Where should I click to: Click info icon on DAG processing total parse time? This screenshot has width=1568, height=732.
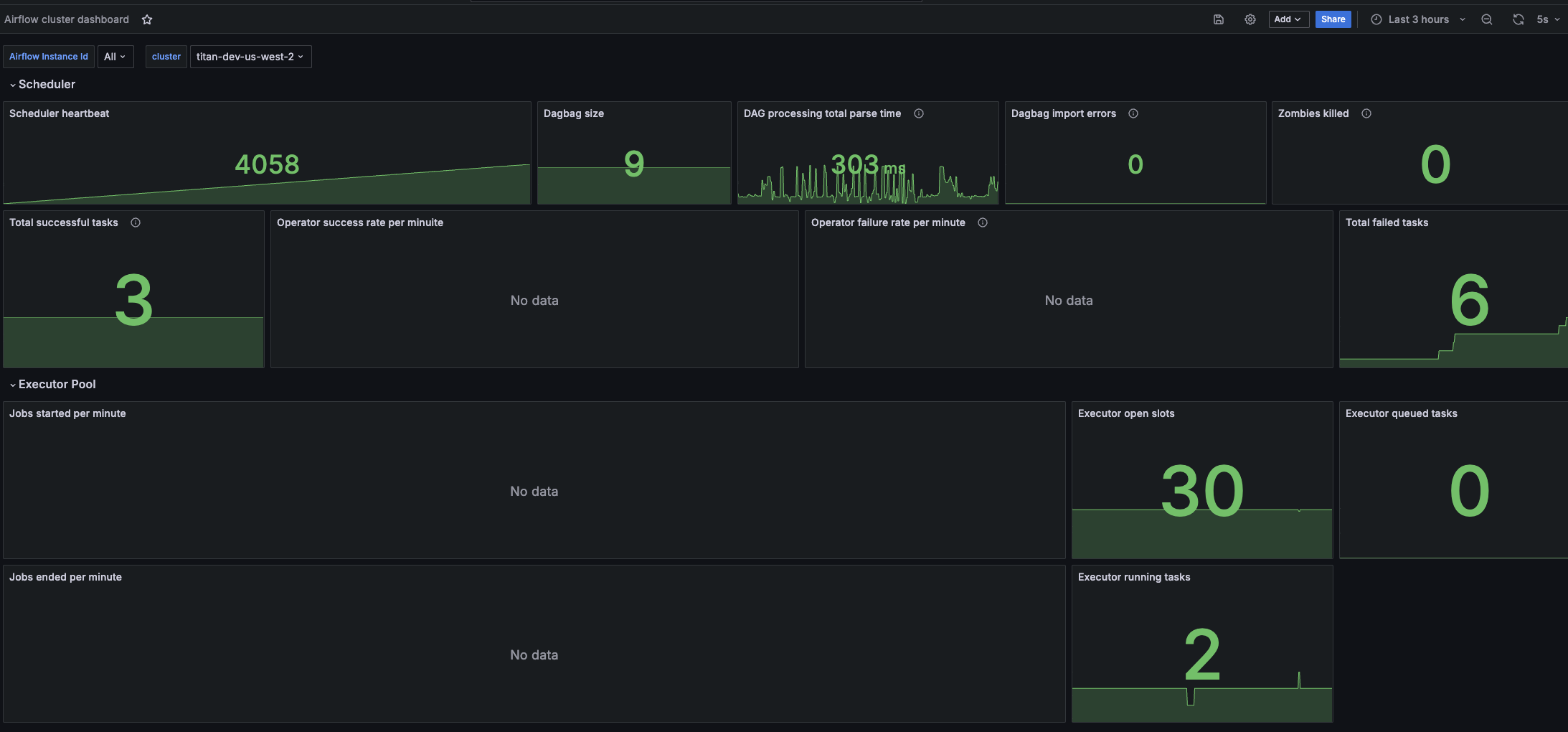pyautogui.click(x=919, y=113)
